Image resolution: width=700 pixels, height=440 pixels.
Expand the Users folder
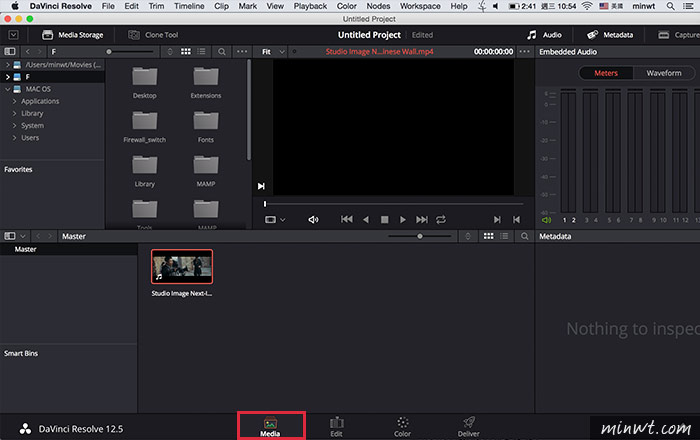pyautogui.click(x=14, y=138)
